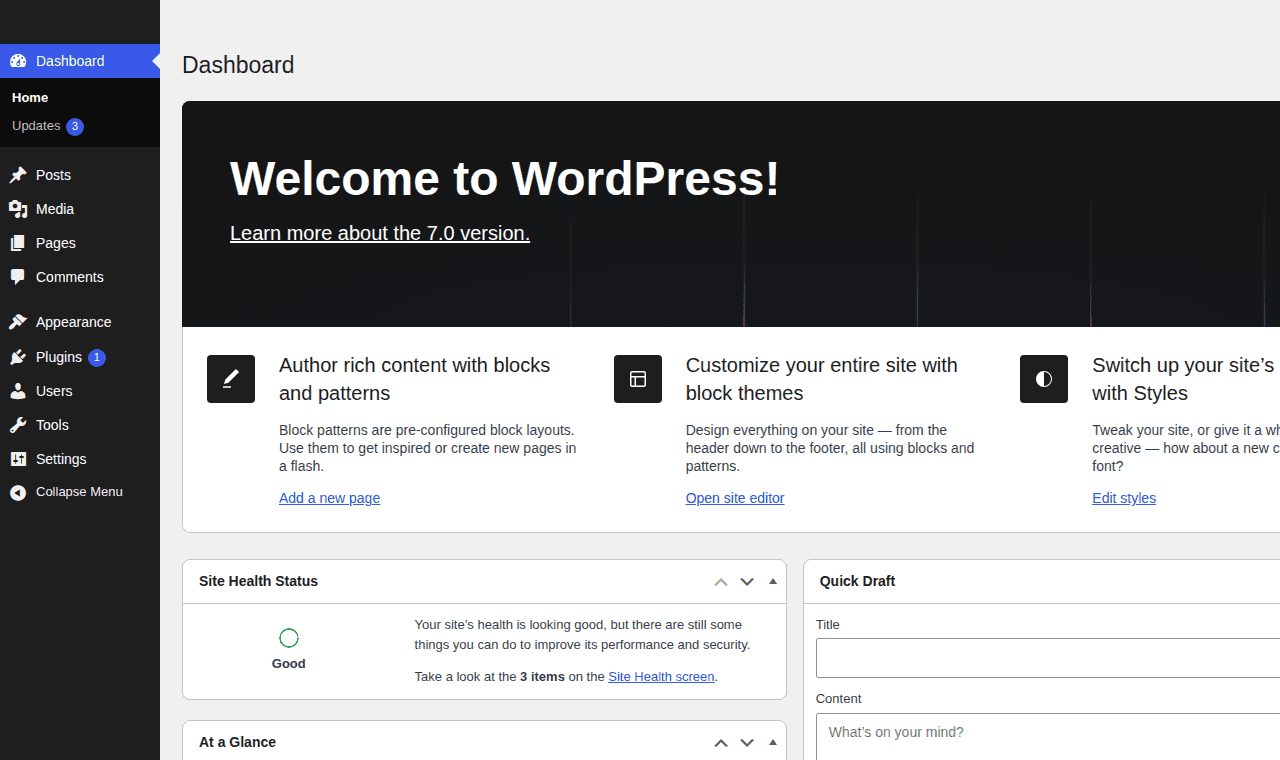Toggle collapse of Site Health Status panel

tap(773, 581)
